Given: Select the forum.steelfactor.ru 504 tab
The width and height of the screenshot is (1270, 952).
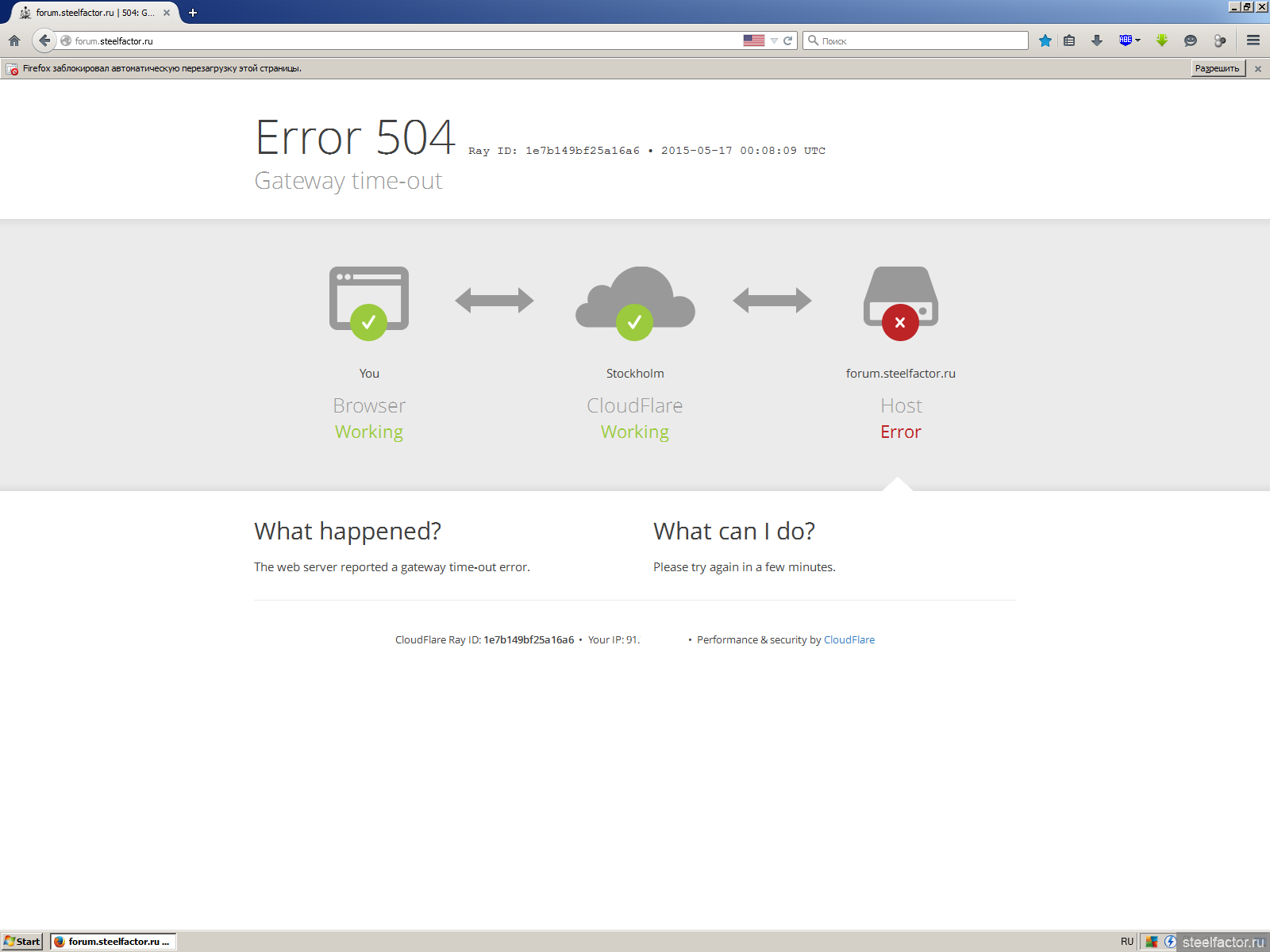Looking at the screenshot, I should coord(95,13).
